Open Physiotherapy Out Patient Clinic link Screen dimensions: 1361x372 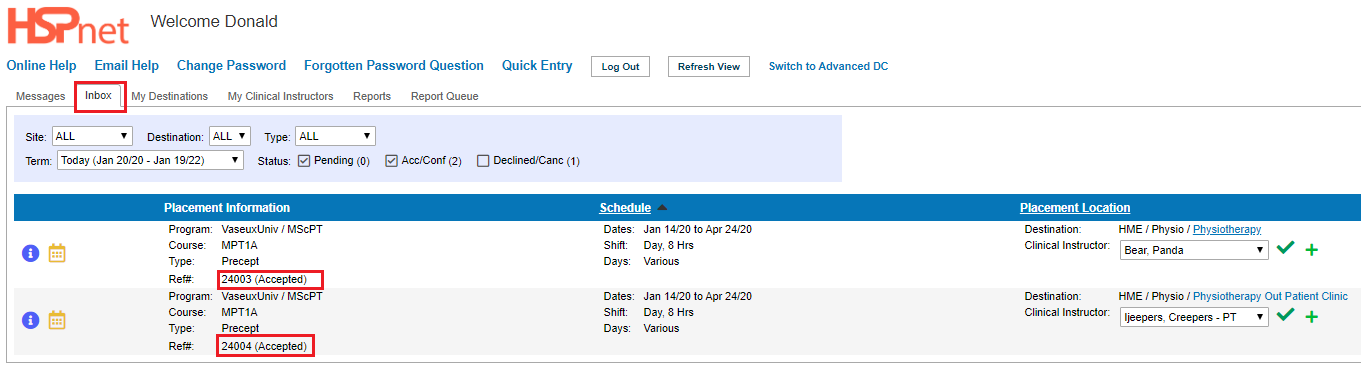1270,296
